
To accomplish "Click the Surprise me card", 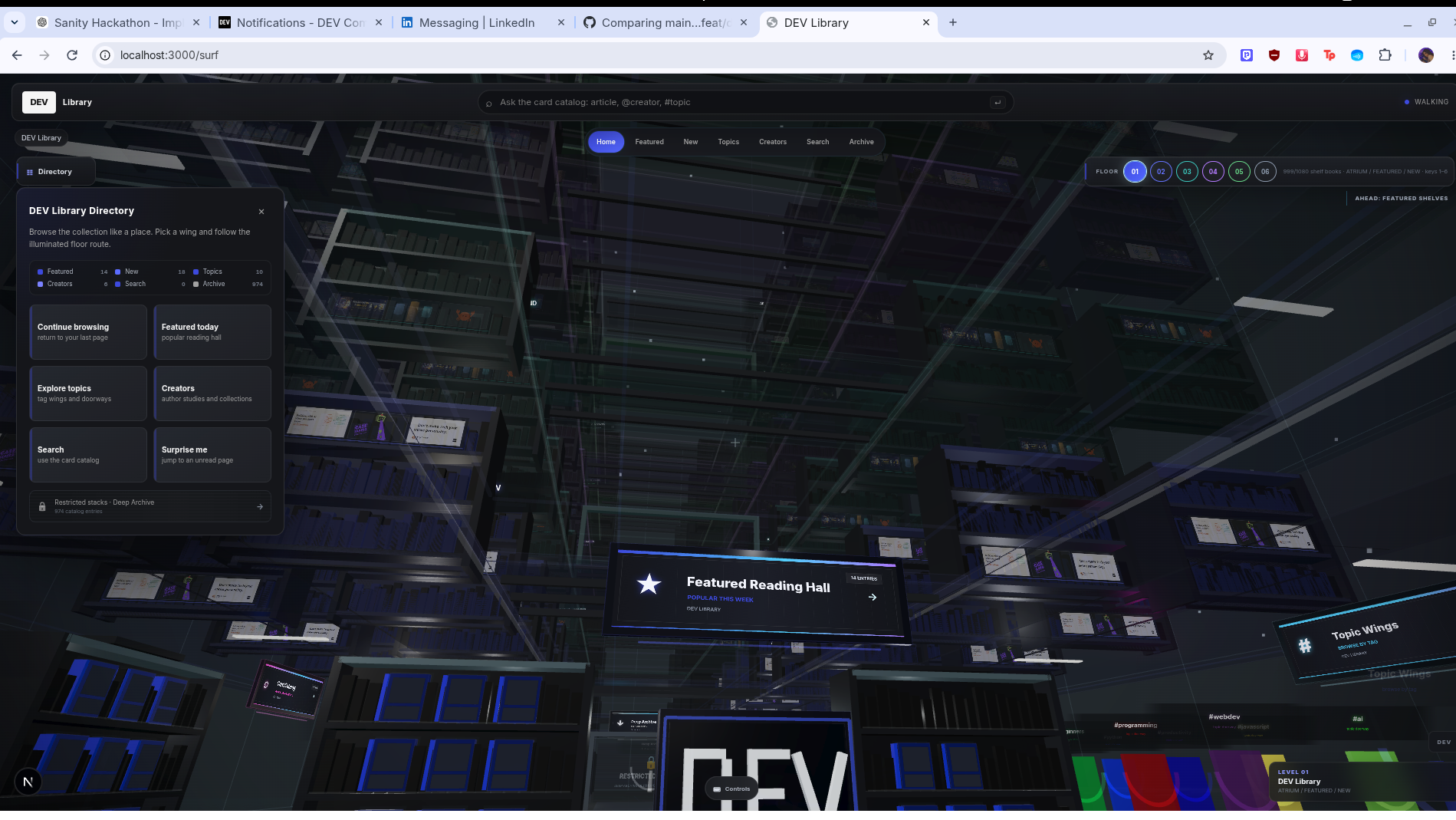I will [x=212, y=455].
